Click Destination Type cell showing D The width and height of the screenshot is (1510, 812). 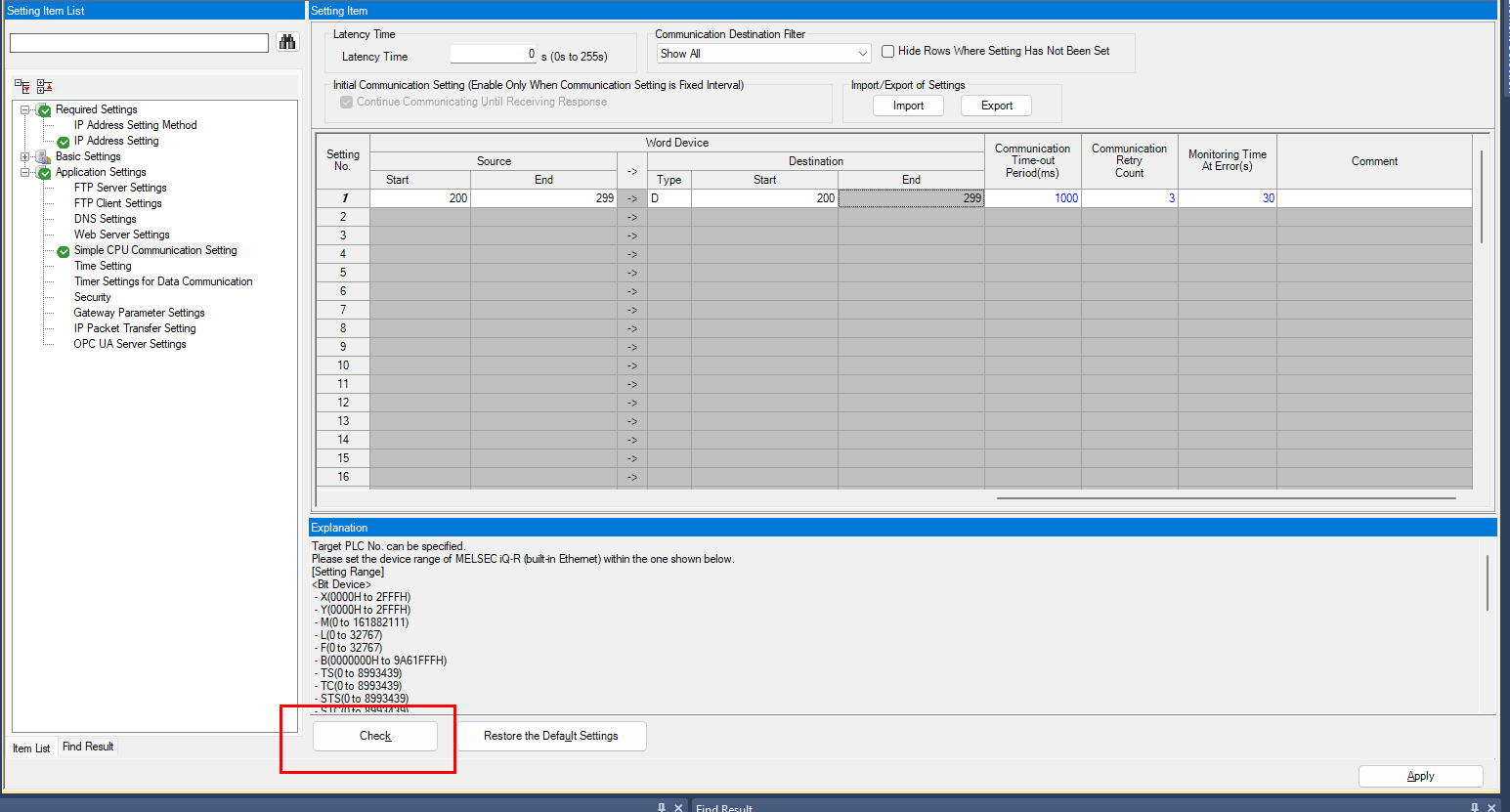[x=669, y=198]
